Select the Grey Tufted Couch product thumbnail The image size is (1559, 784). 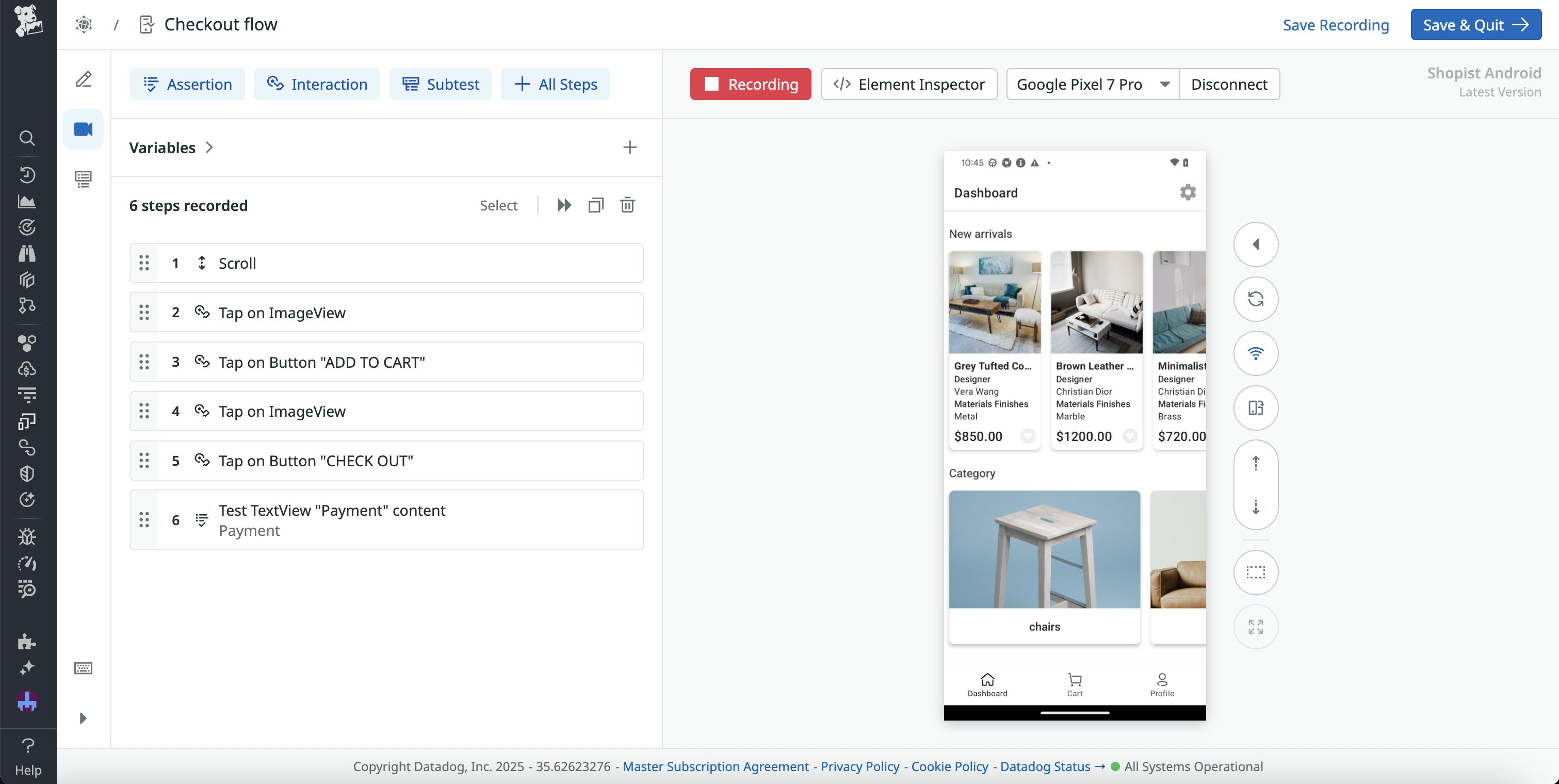tap(994, 302)
